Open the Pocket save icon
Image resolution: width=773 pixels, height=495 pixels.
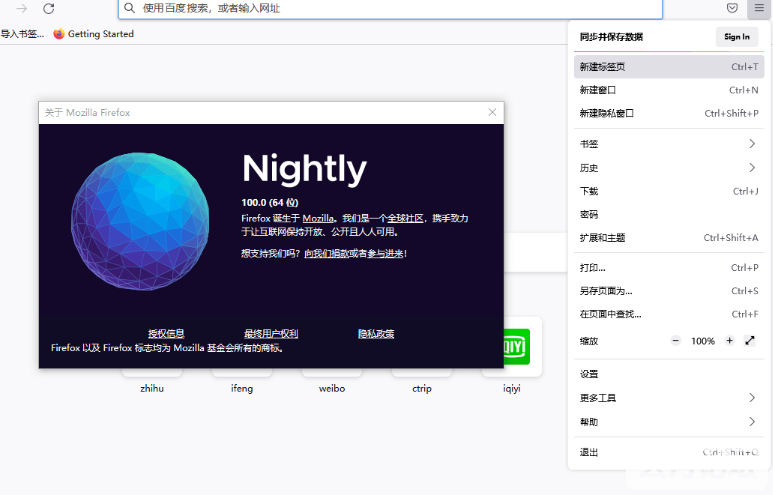tap(732, 8)
